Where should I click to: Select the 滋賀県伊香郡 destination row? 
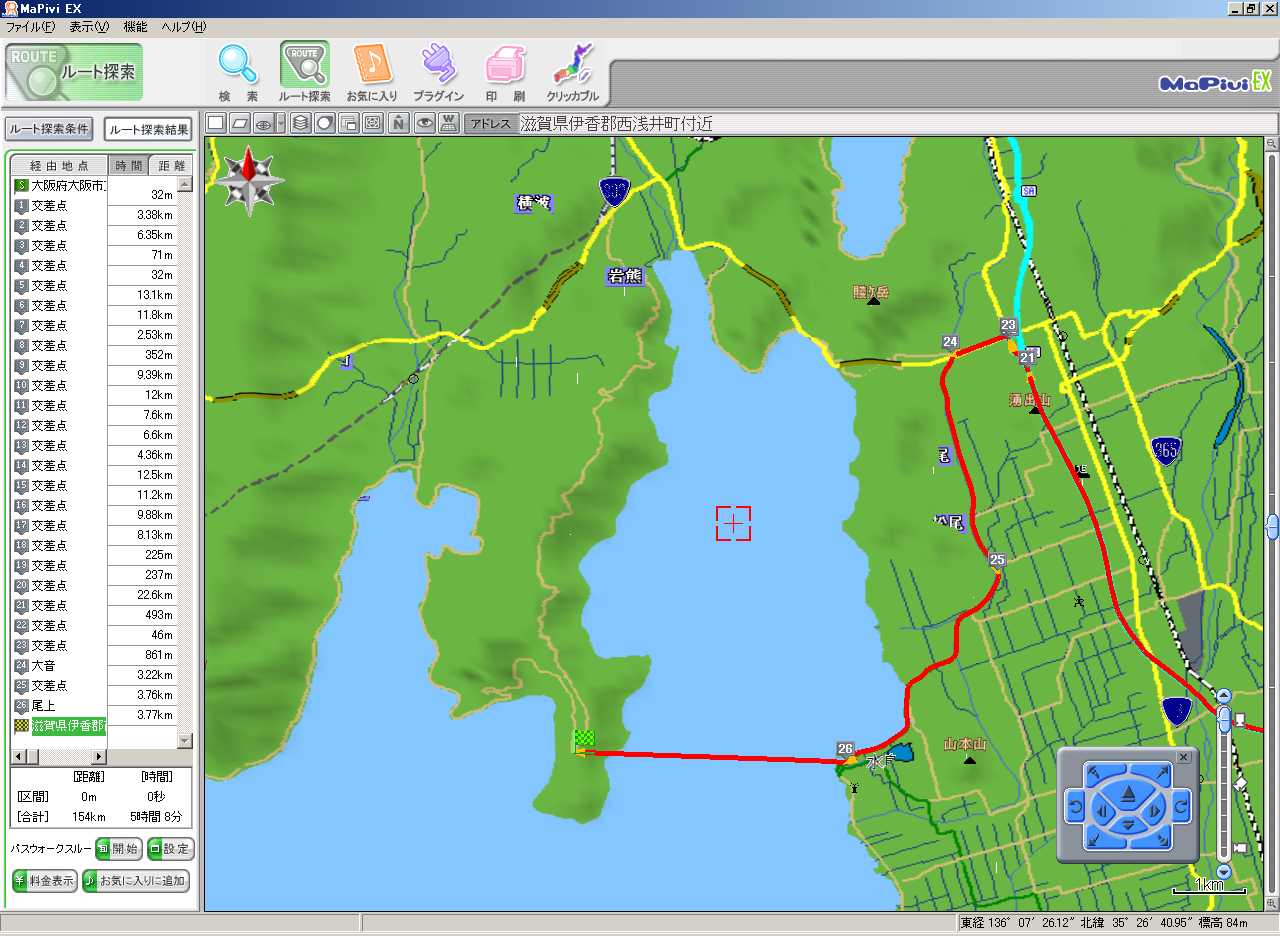tap(59, 725)
